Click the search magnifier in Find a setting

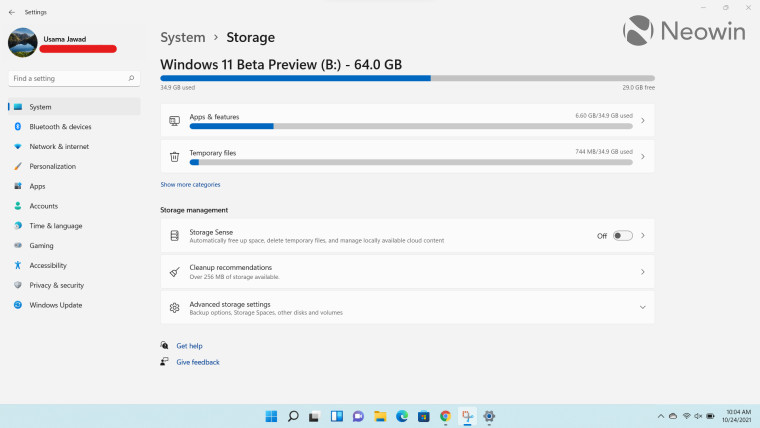[x=131, y=78]
